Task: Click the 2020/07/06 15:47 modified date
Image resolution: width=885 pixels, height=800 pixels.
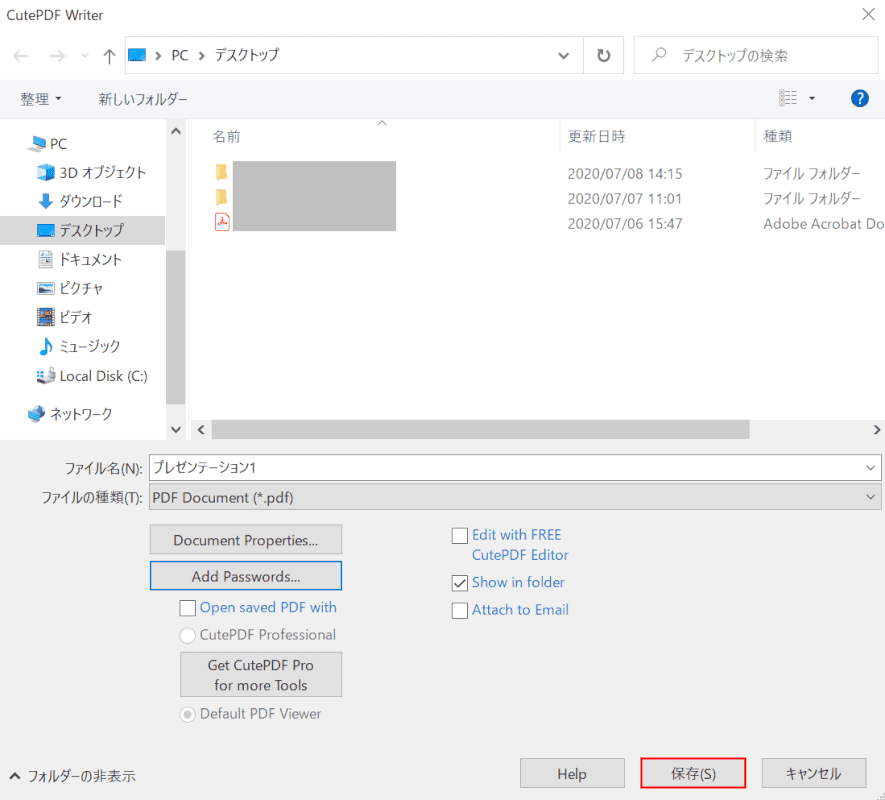Action: pyautogui.click(x=625, y=224)
